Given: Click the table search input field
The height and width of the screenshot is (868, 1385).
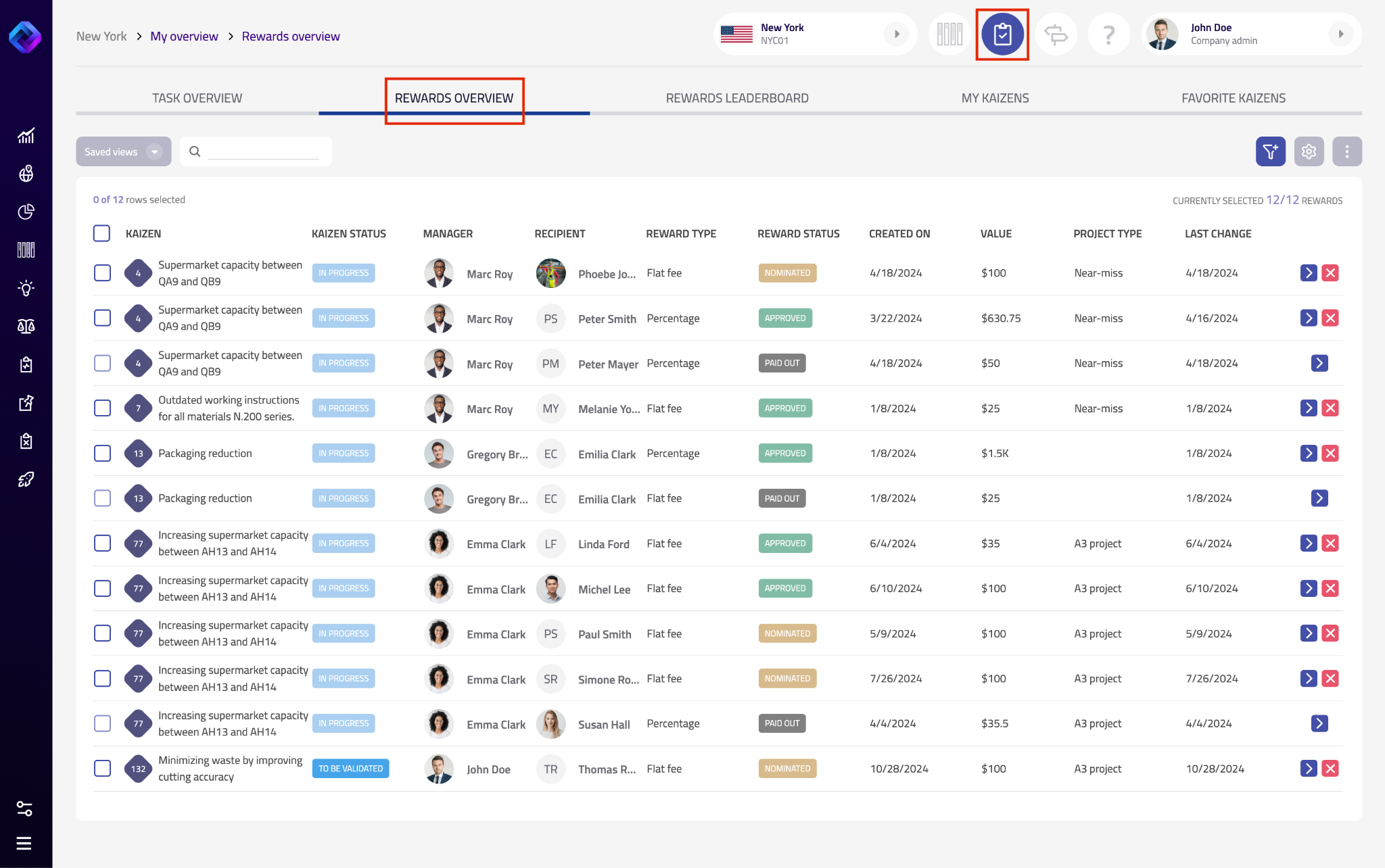Looking at the screenshot, I should [264, 151].
